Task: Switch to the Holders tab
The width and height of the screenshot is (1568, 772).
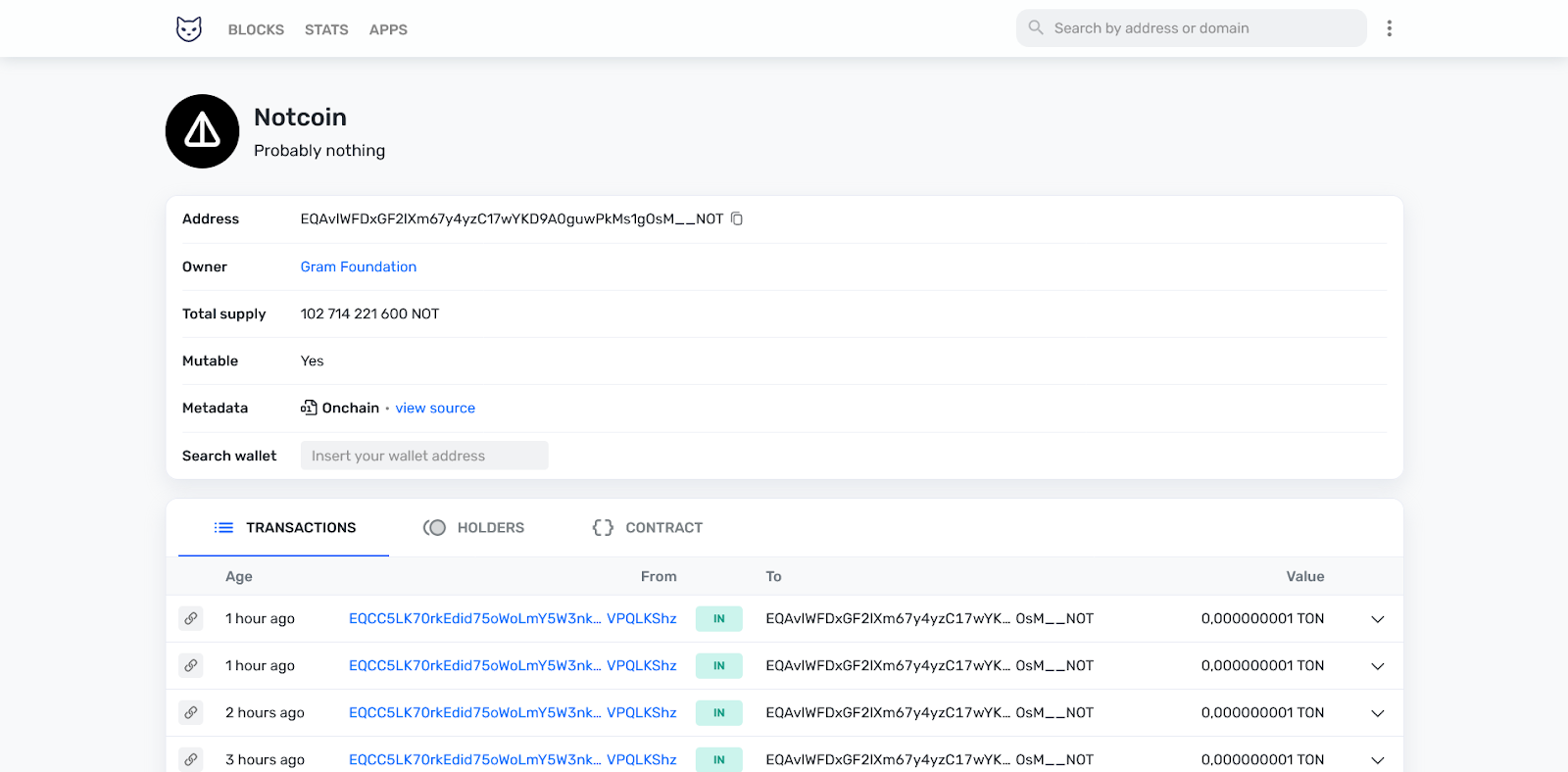Action: pos(474,527)
